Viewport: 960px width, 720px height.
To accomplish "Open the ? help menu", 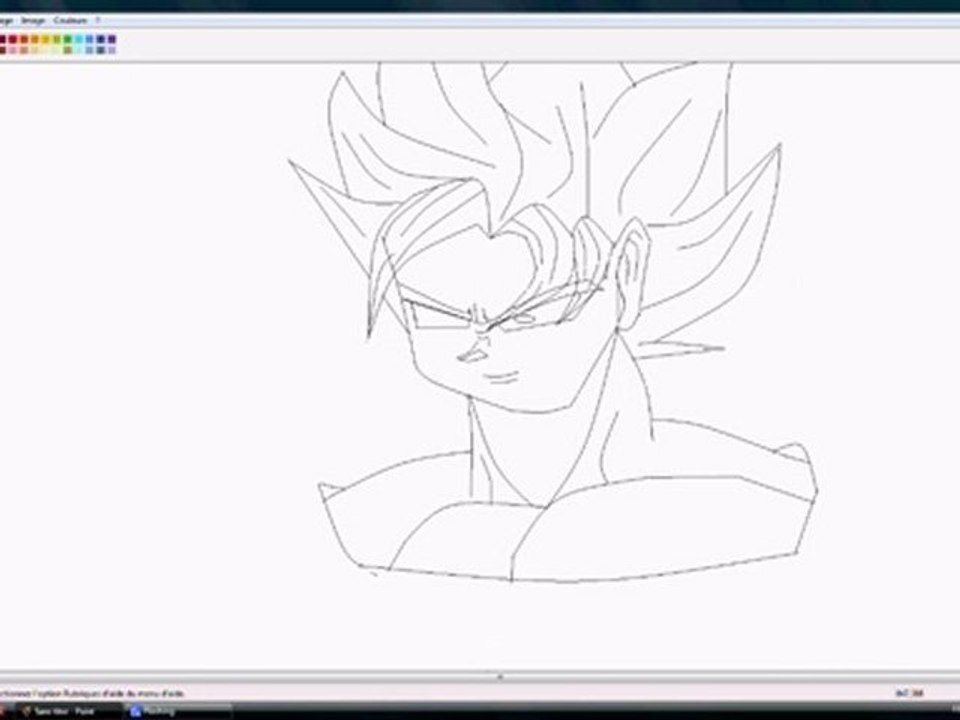I will click(97, 20).
